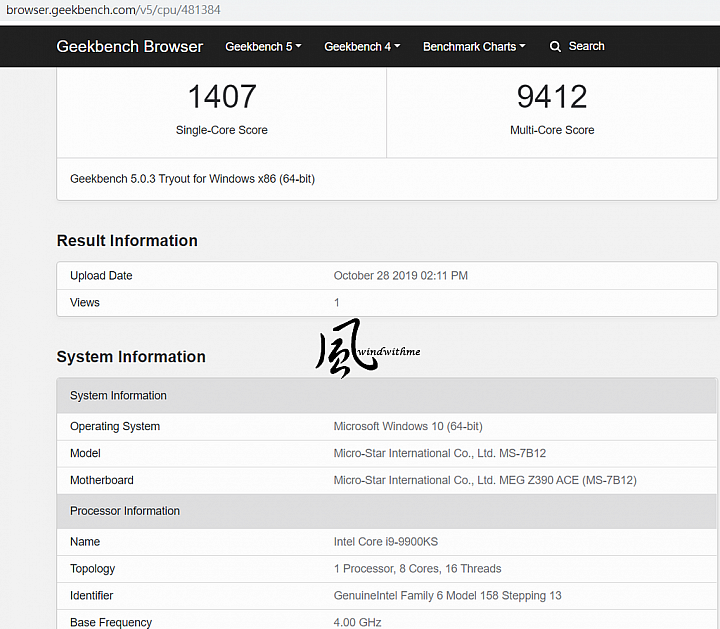720x629 pixels.
Task: Select the Micro-Star MS-7B12 model value
Action: 439,453
